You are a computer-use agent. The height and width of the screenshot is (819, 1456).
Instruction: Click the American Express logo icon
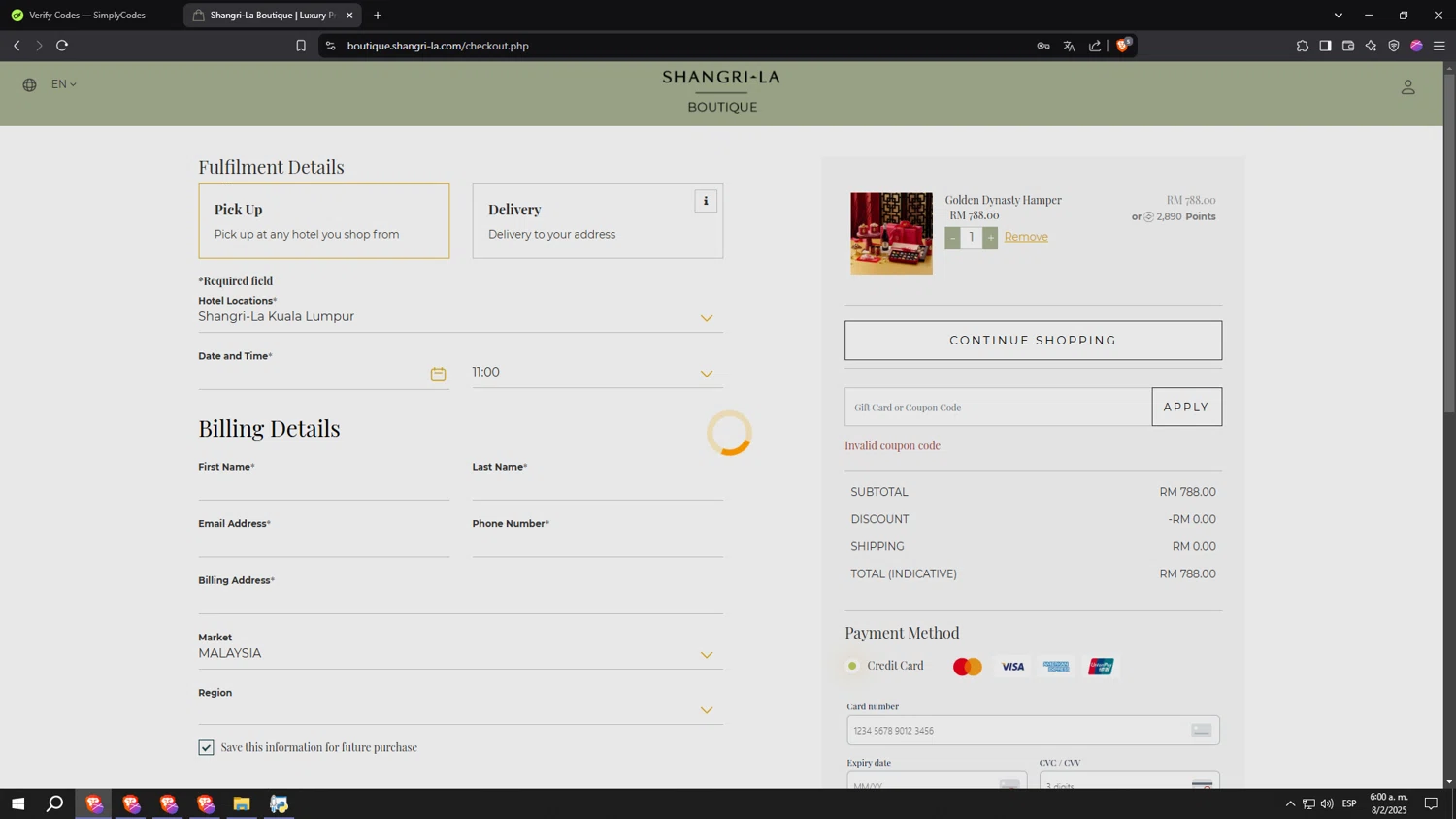tap(1056, 667)
